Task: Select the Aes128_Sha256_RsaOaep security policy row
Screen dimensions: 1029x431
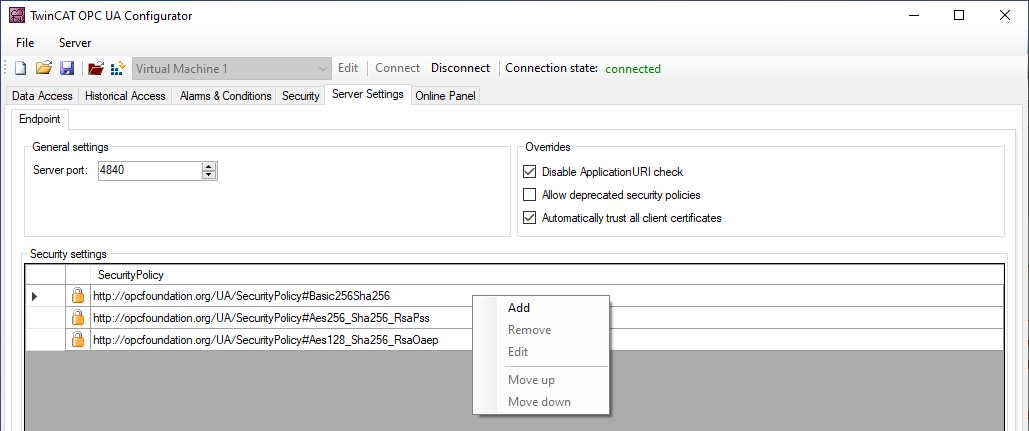Action: (514, 340)
